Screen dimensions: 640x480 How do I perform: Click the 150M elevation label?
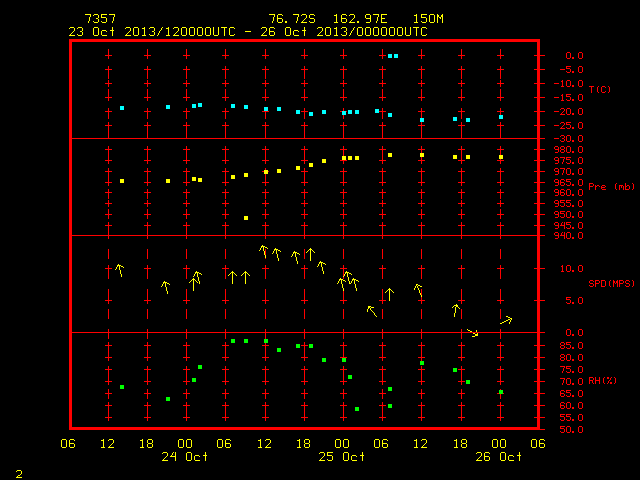pos(428,19)
